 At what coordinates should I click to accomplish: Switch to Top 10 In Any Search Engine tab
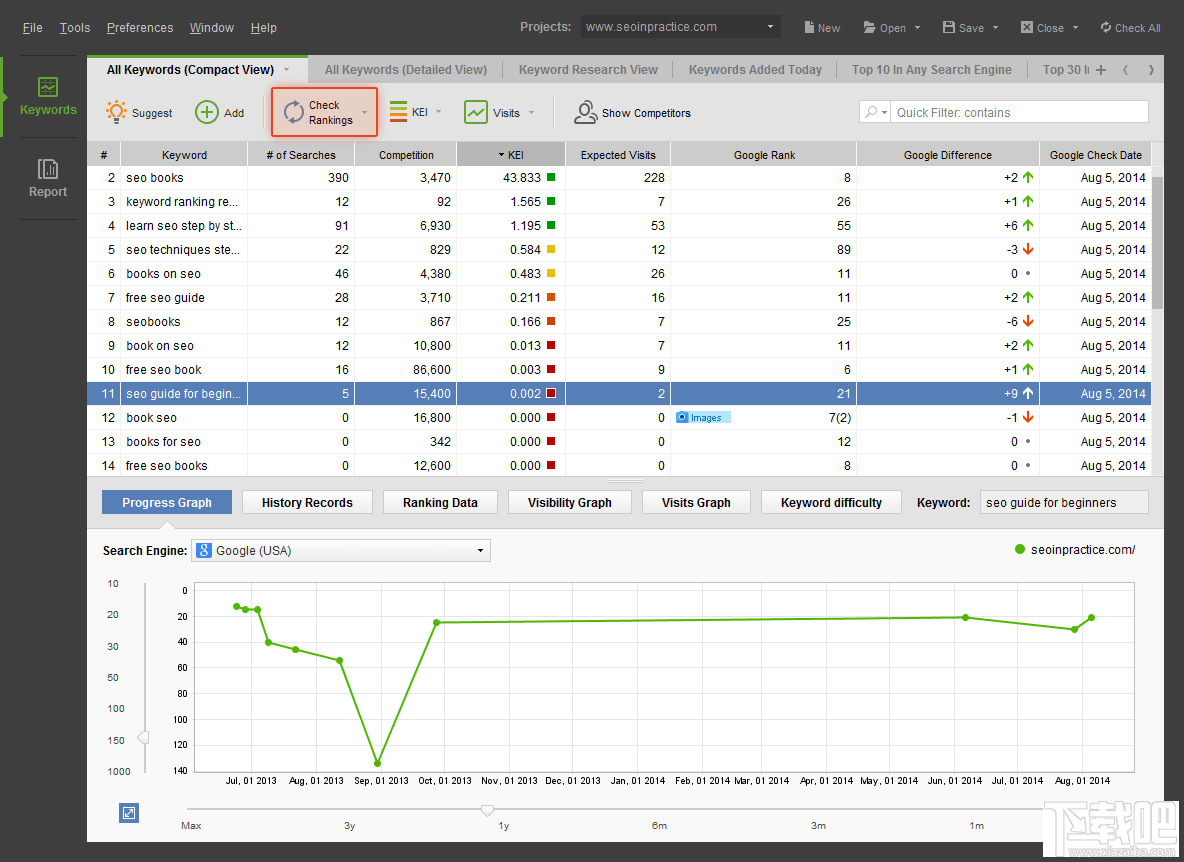point(932,69)
